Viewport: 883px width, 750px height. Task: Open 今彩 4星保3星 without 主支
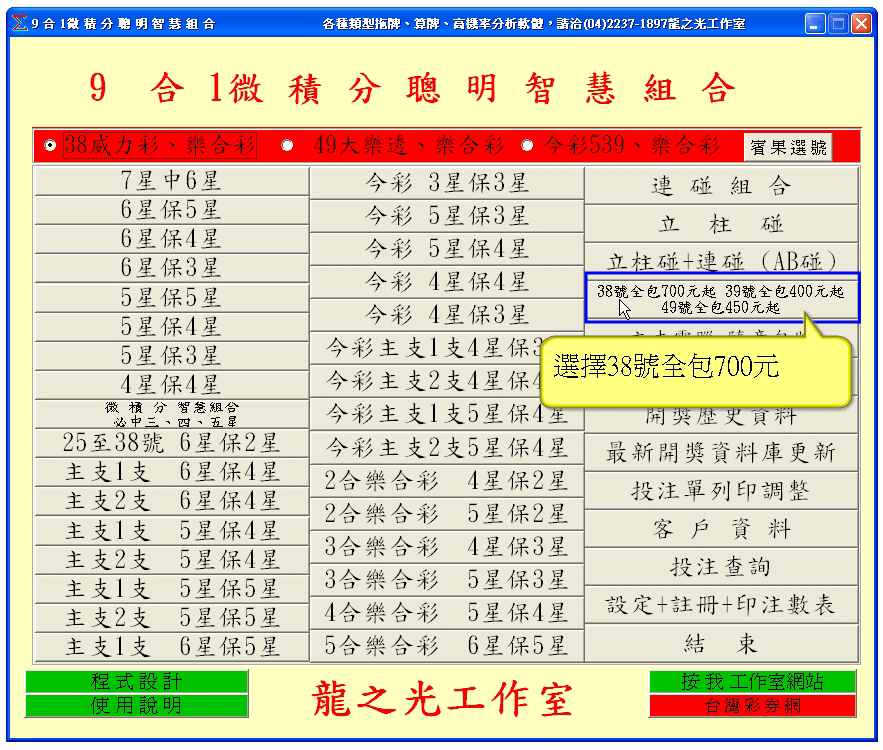pyautogui.click(x=447, y=315)
